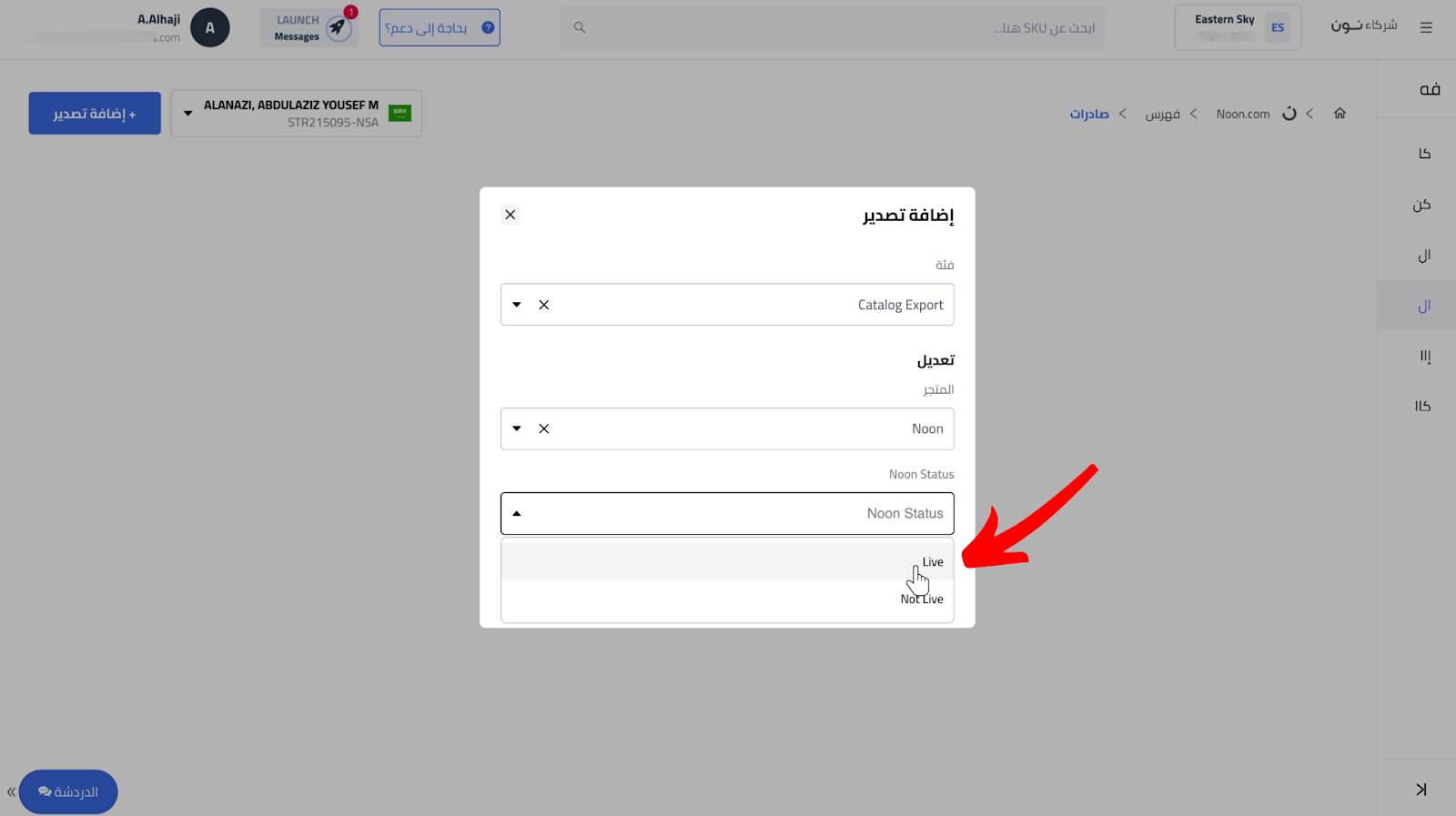Open the ALANAZI store selector
1456x816 pixels.
(x=297, y=114)
